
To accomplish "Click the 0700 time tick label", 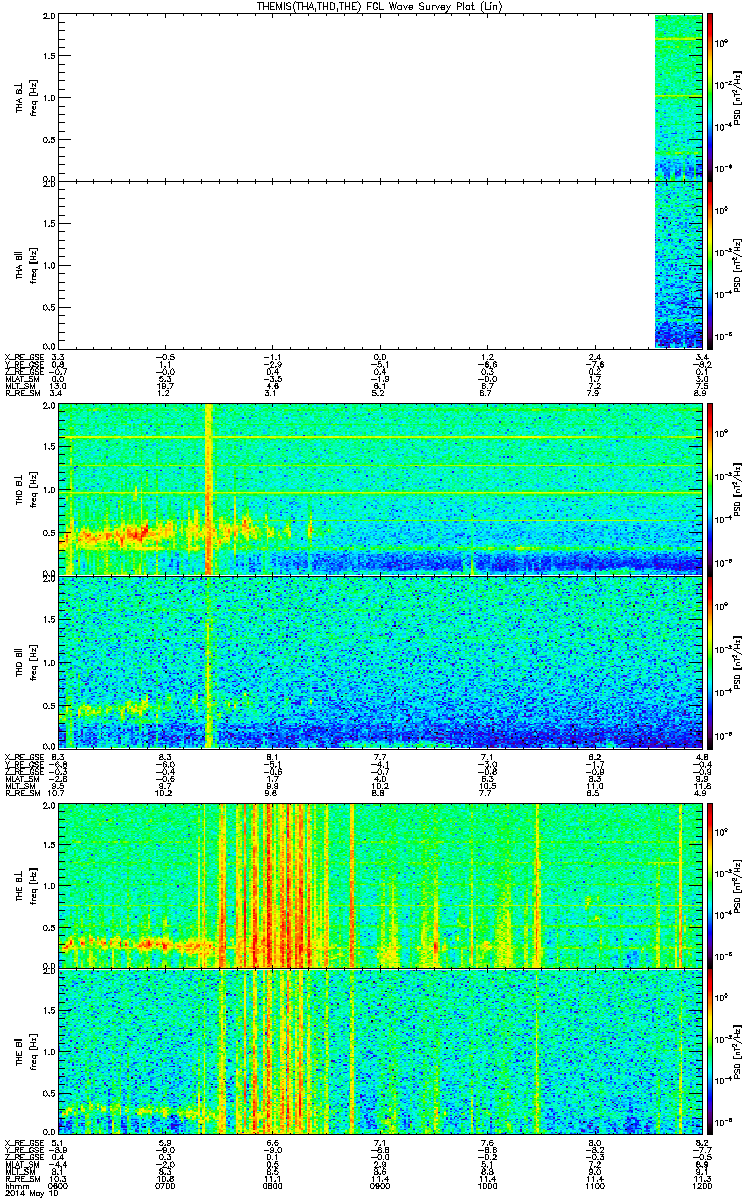I will pos(166,1187).
